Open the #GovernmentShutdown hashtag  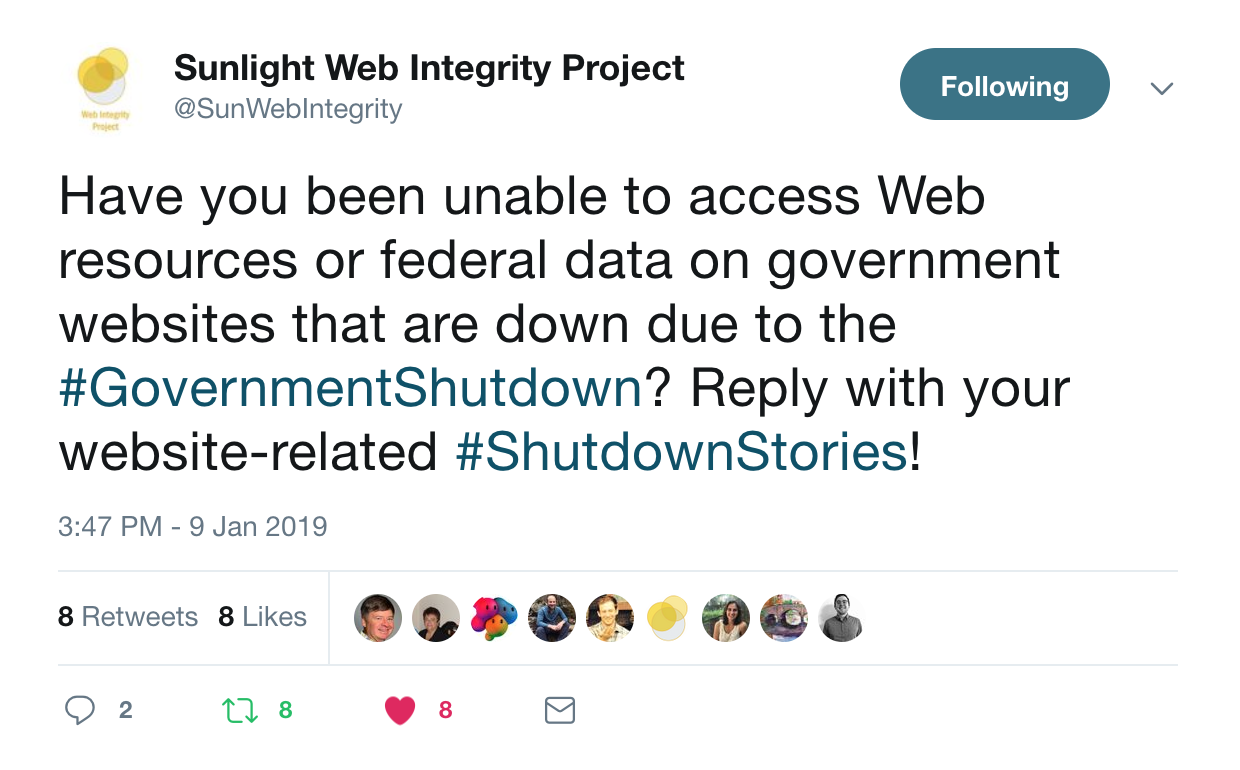click(x=350, y=388)
